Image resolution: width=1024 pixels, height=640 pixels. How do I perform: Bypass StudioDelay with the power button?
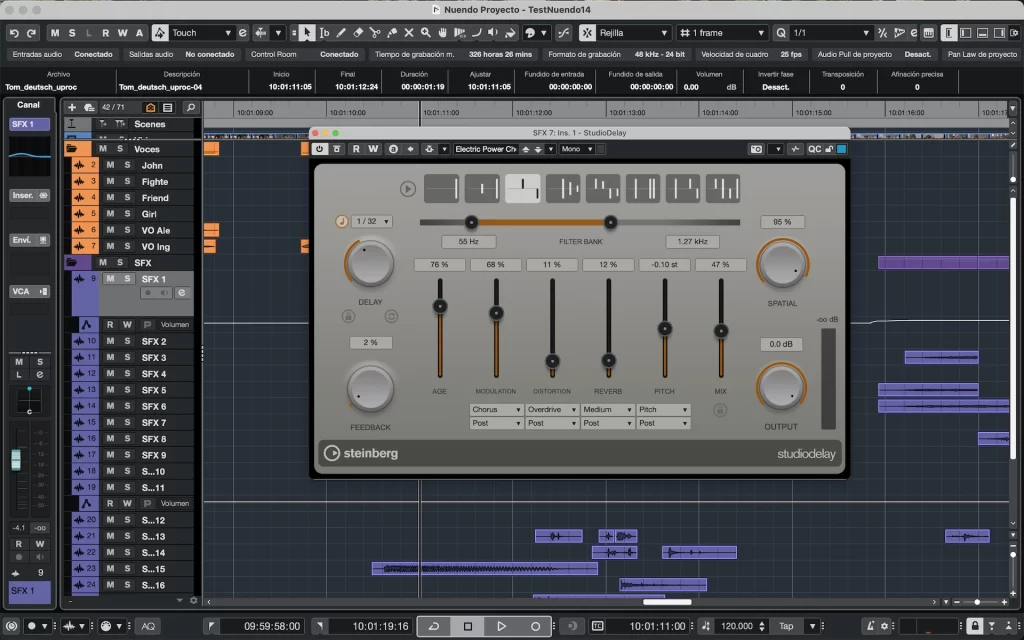[x=320, y=149]
